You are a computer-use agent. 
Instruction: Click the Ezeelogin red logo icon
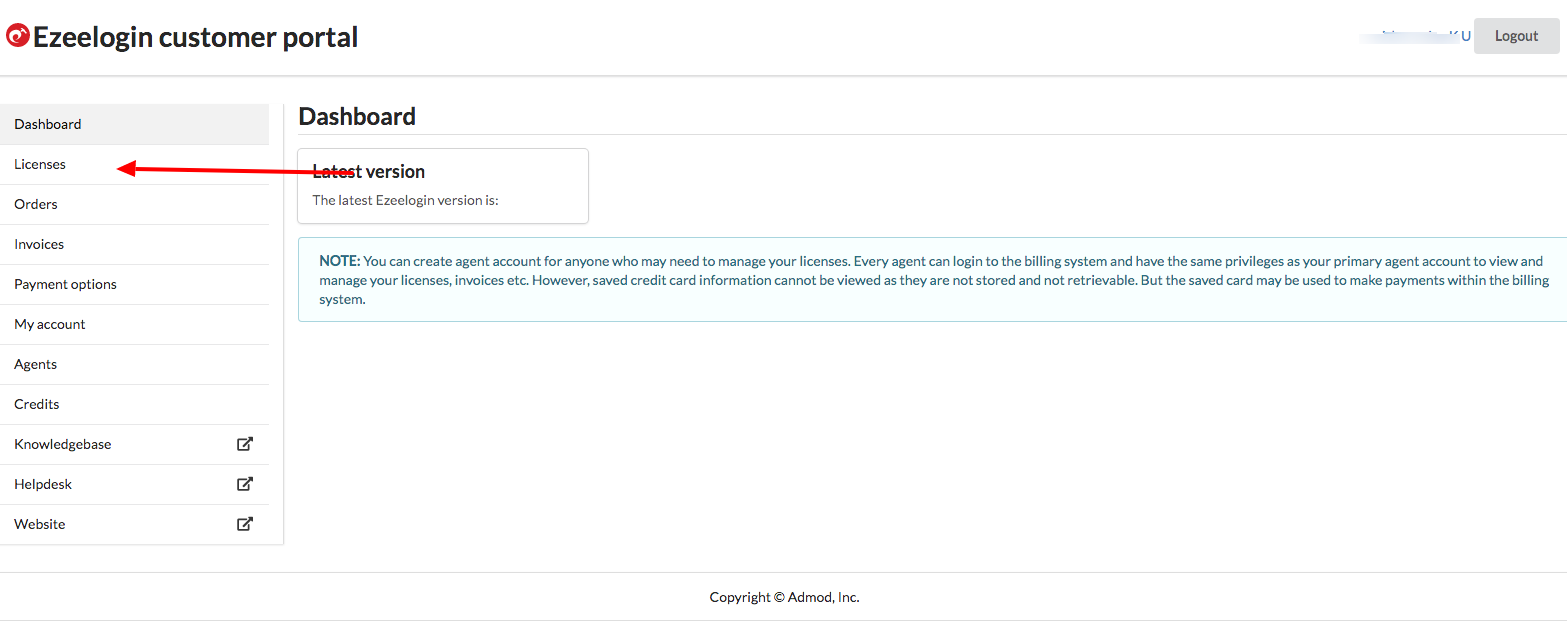pos(18,37)
